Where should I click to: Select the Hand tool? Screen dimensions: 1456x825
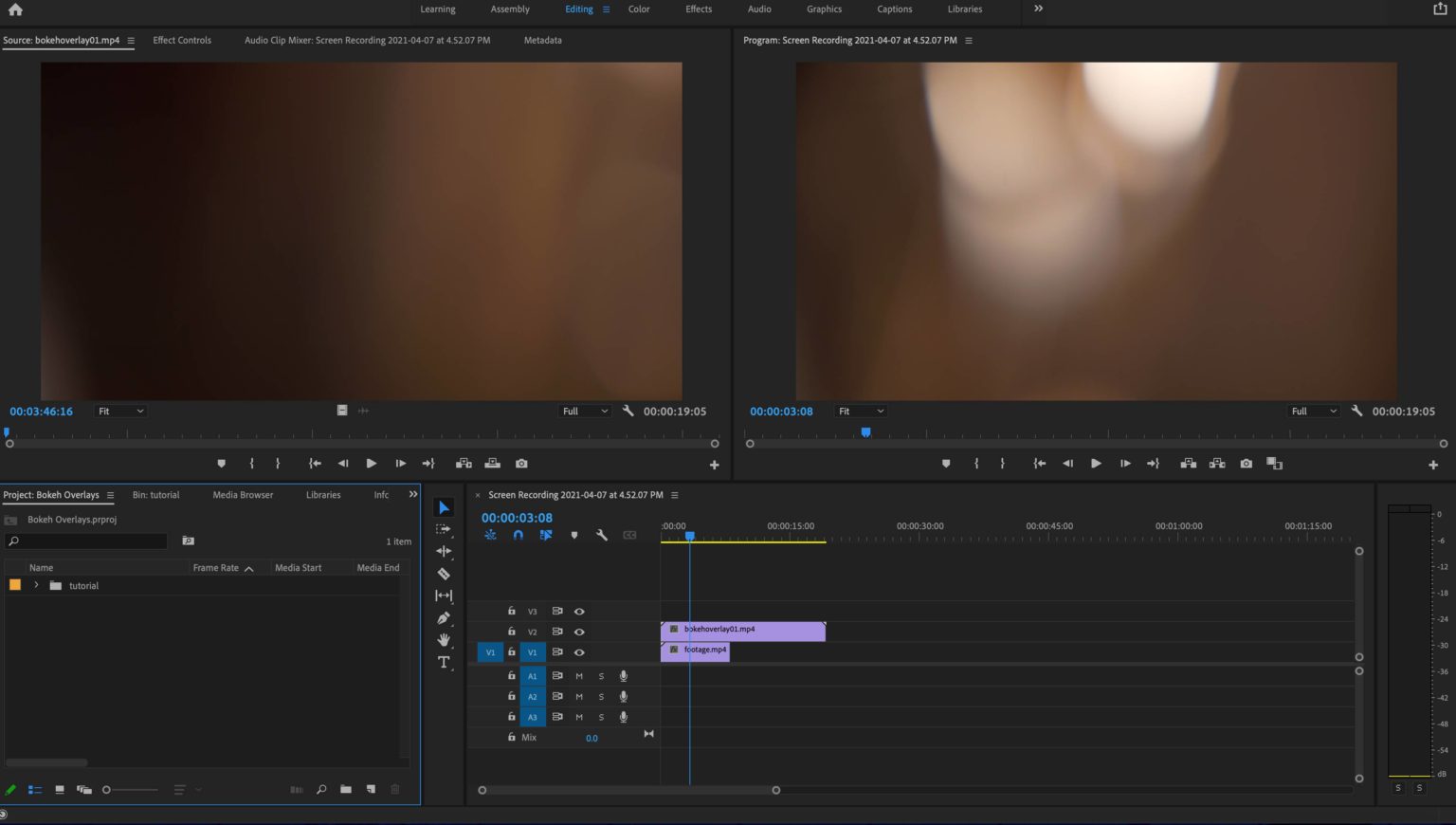coord(443,640)
